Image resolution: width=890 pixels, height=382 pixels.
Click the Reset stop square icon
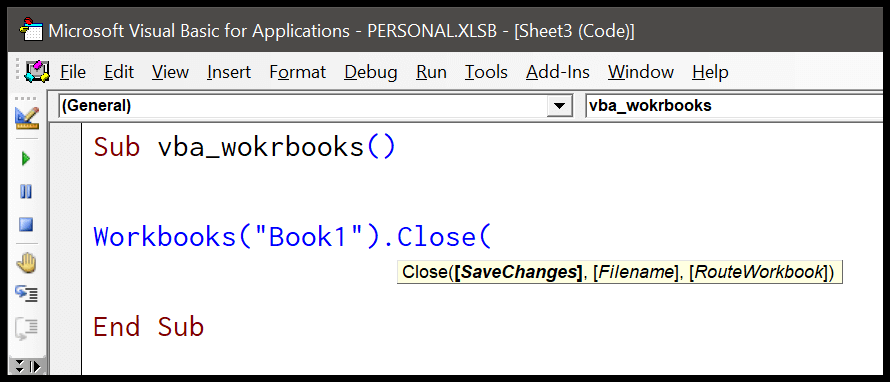pyautogui.click(x=26, y=225)
